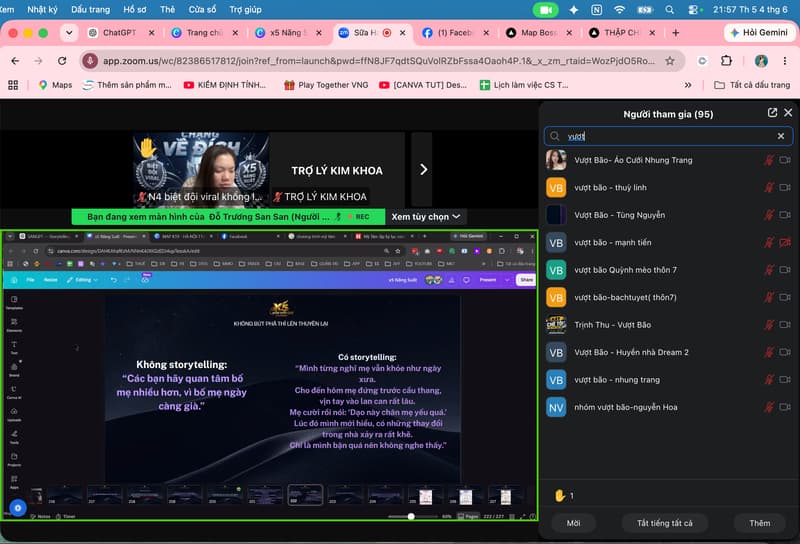Click the Mời invite button

[x=573, y=523]
